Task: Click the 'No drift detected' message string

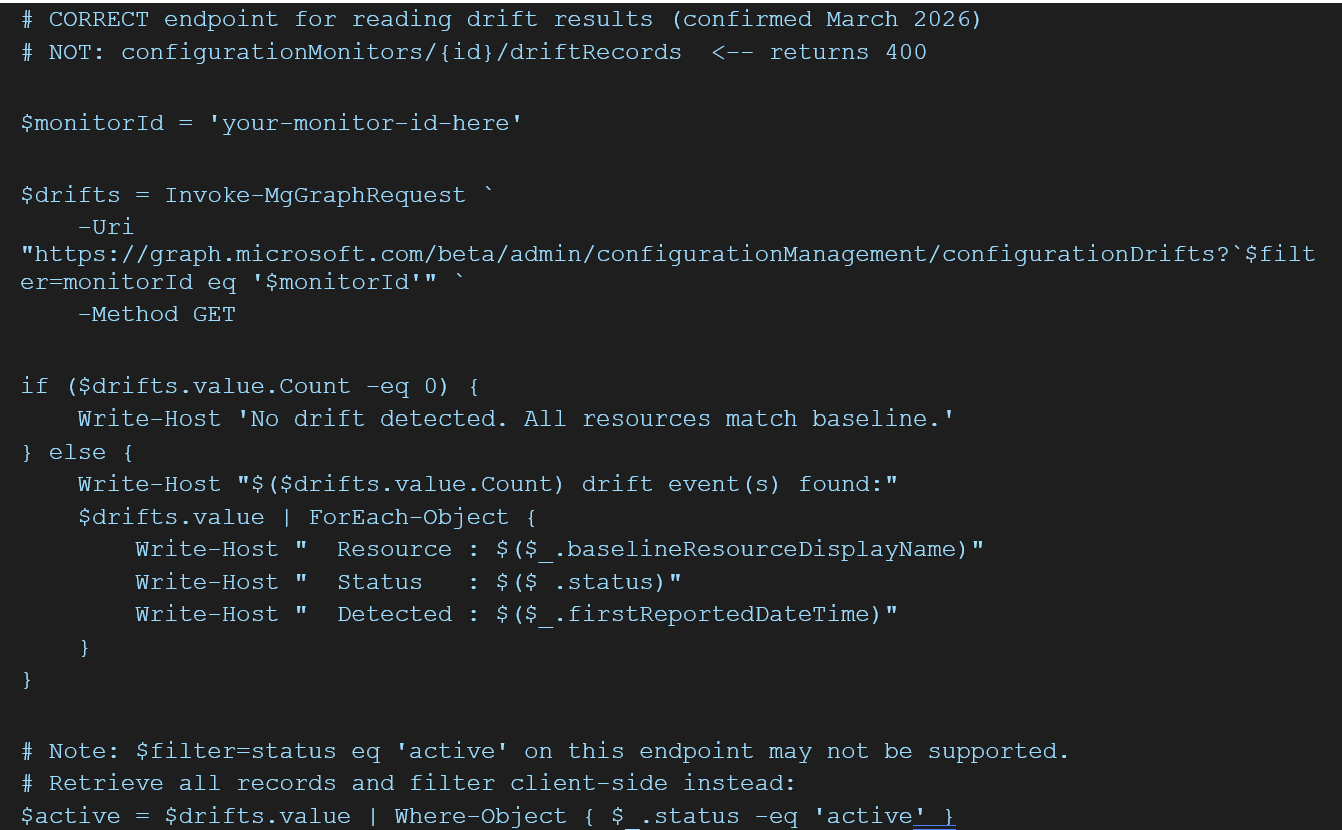Action: (x=596, y=419)
